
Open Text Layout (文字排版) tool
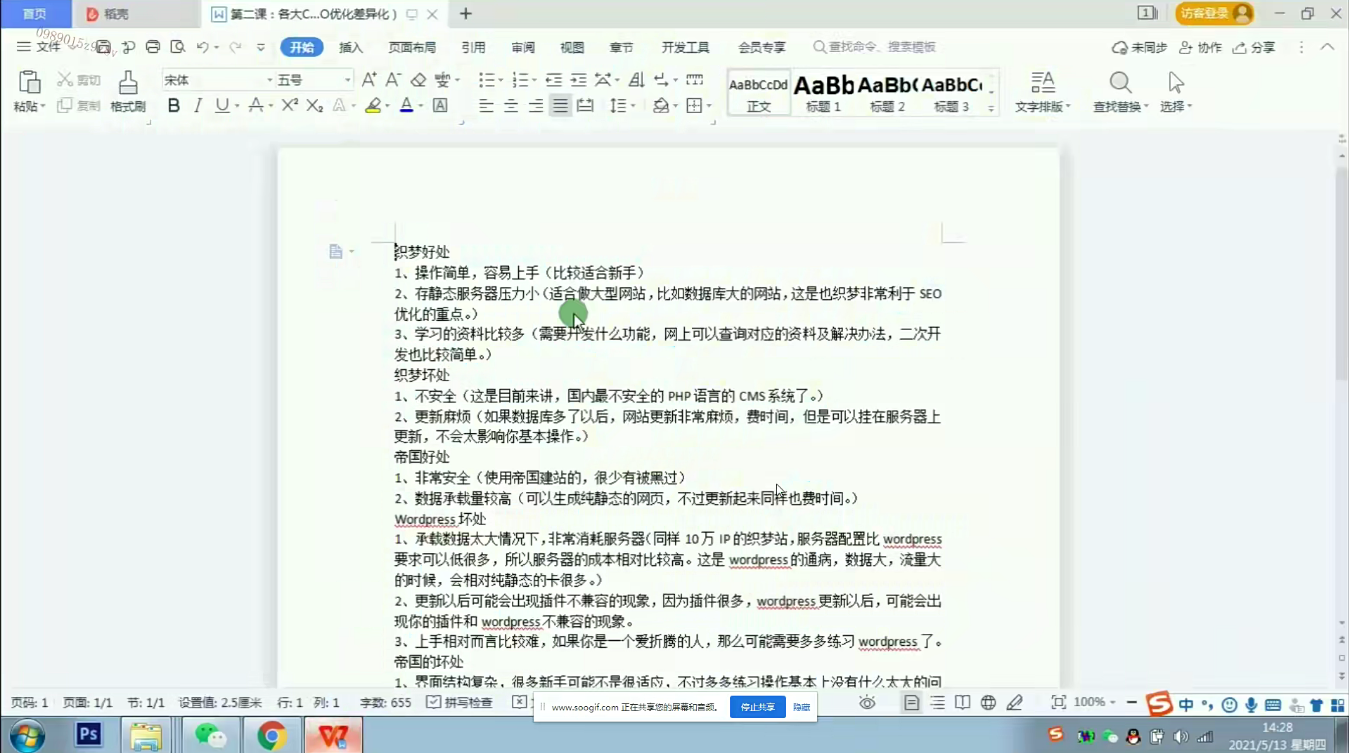(1043, 91)
